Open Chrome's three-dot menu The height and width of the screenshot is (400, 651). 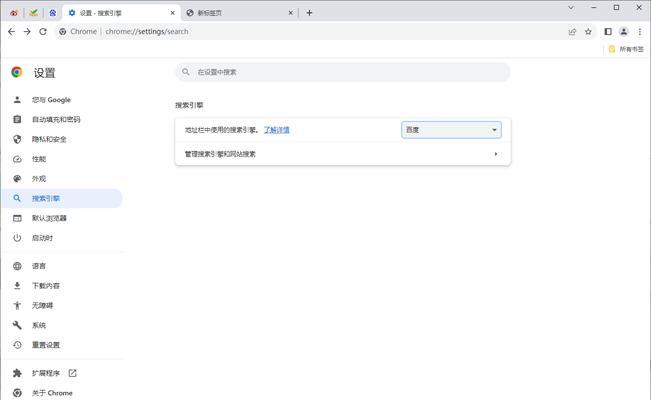click(x=640, y=32)
